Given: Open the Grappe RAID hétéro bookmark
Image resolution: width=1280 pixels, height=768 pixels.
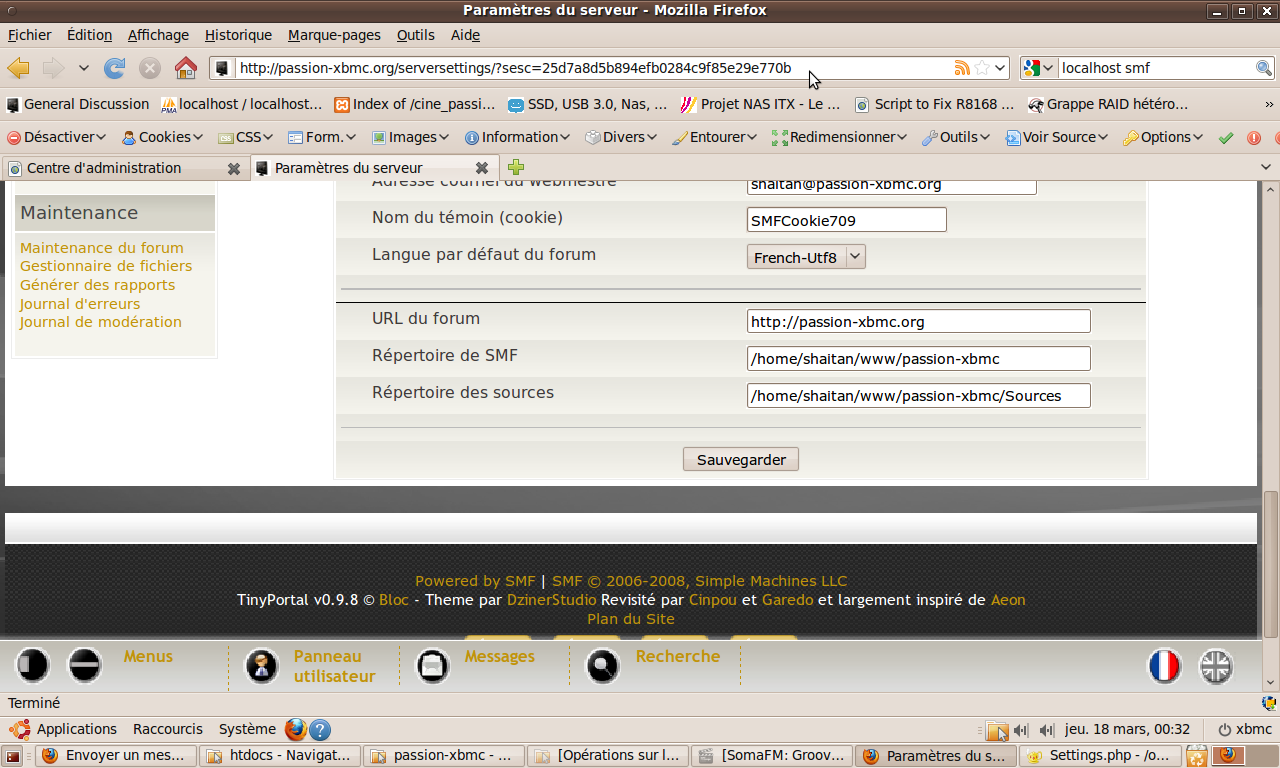Looking at the screenshot, I should pos(1108,104).
